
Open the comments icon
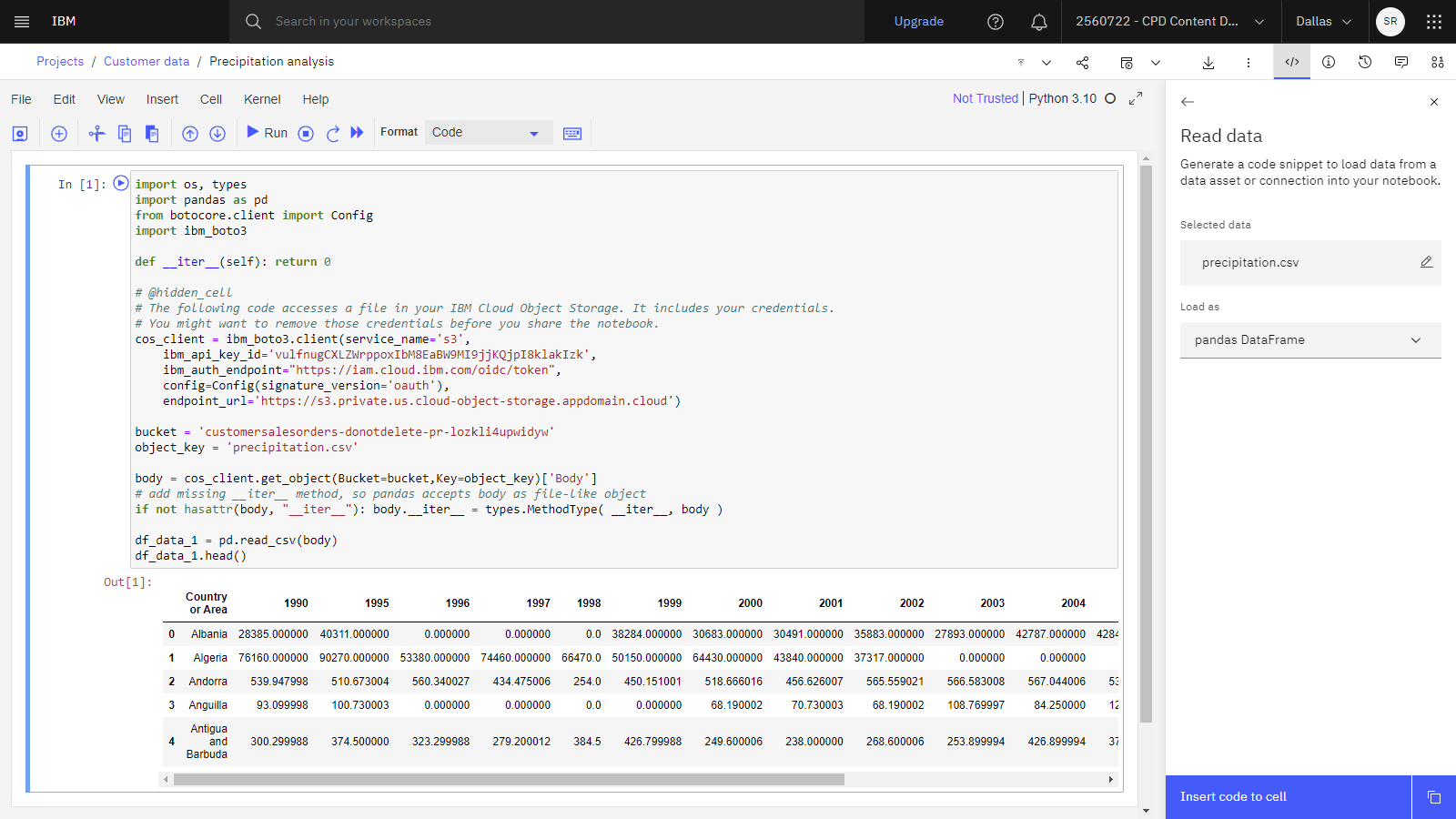coord(1401,62)
